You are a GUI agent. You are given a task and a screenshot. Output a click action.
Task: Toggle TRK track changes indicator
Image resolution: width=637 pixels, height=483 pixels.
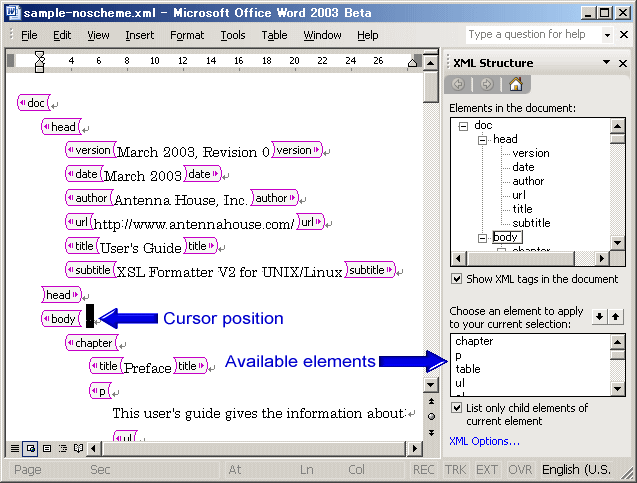[x=455, y=470]
